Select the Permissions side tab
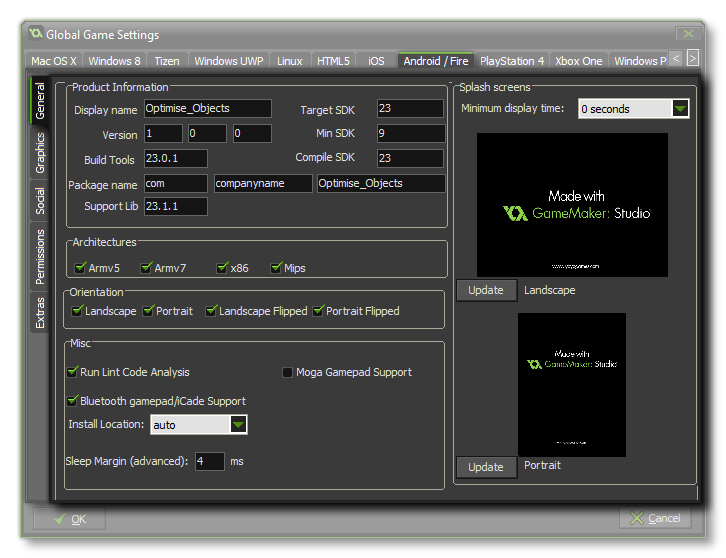 pyautogui.click(x=41, y=257)
